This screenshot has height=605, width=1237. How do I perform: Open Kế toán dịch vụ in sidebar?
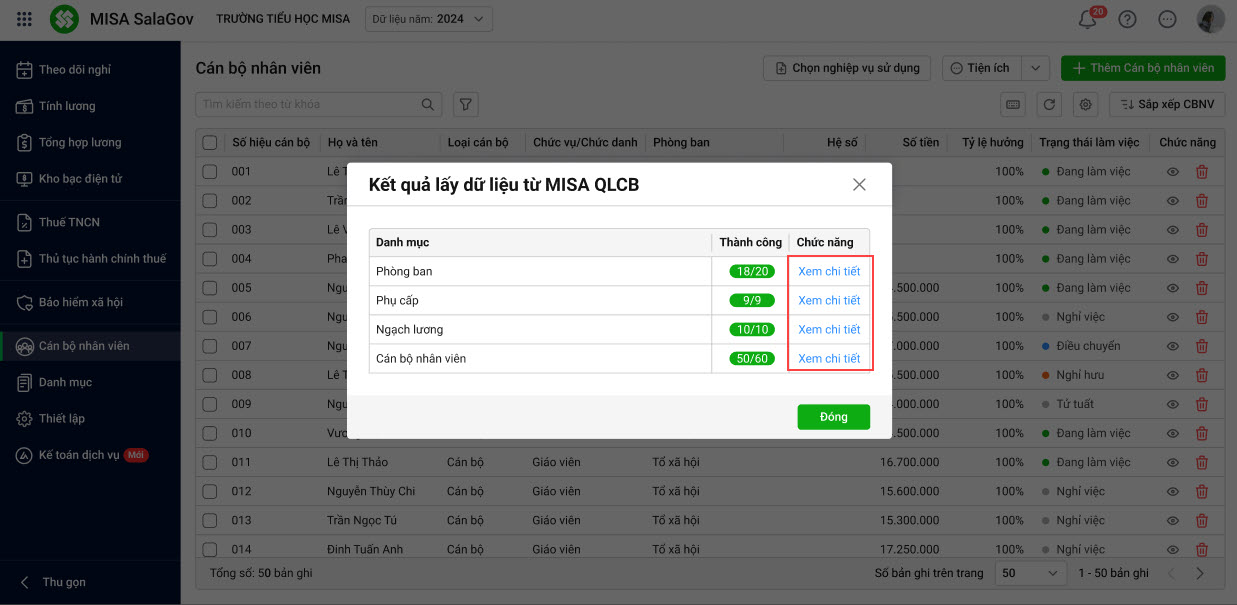90,455
